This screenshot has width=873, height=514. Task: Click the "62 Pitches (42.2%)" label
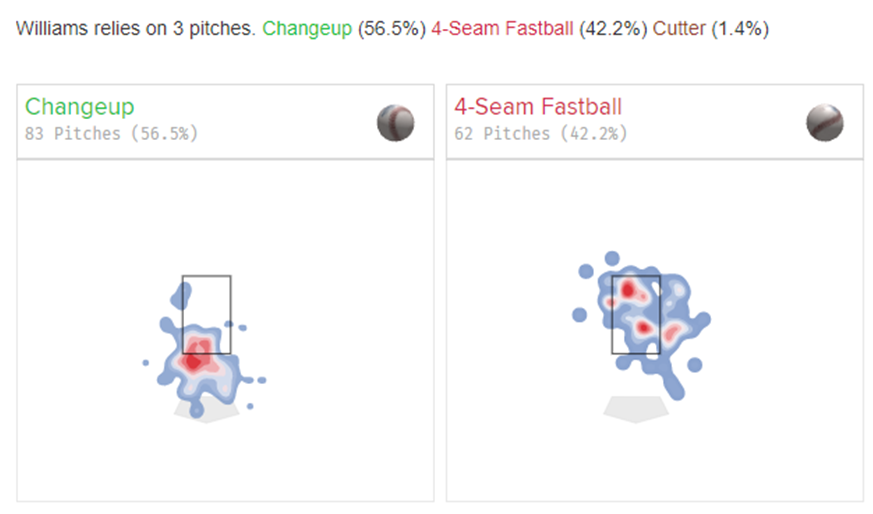click(541, 133)
